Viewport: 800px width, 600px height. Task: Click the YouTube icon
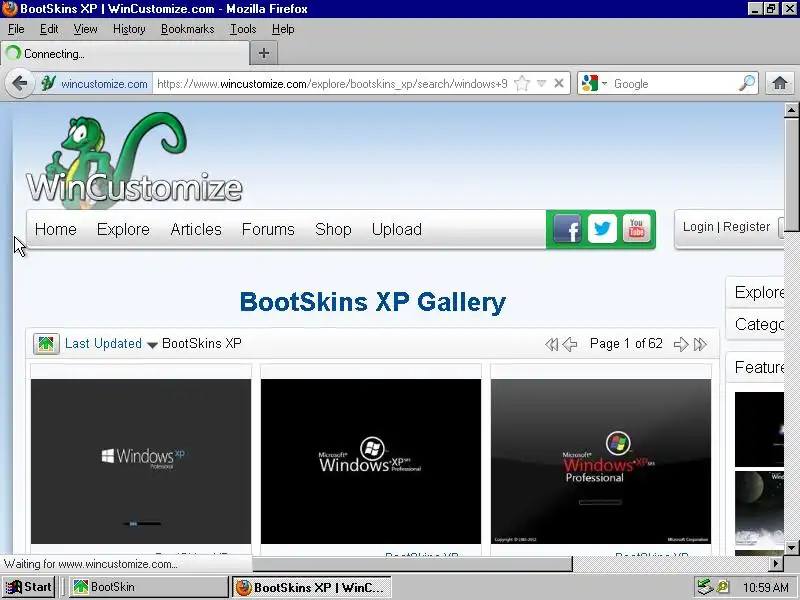click(x=636, y=229)
